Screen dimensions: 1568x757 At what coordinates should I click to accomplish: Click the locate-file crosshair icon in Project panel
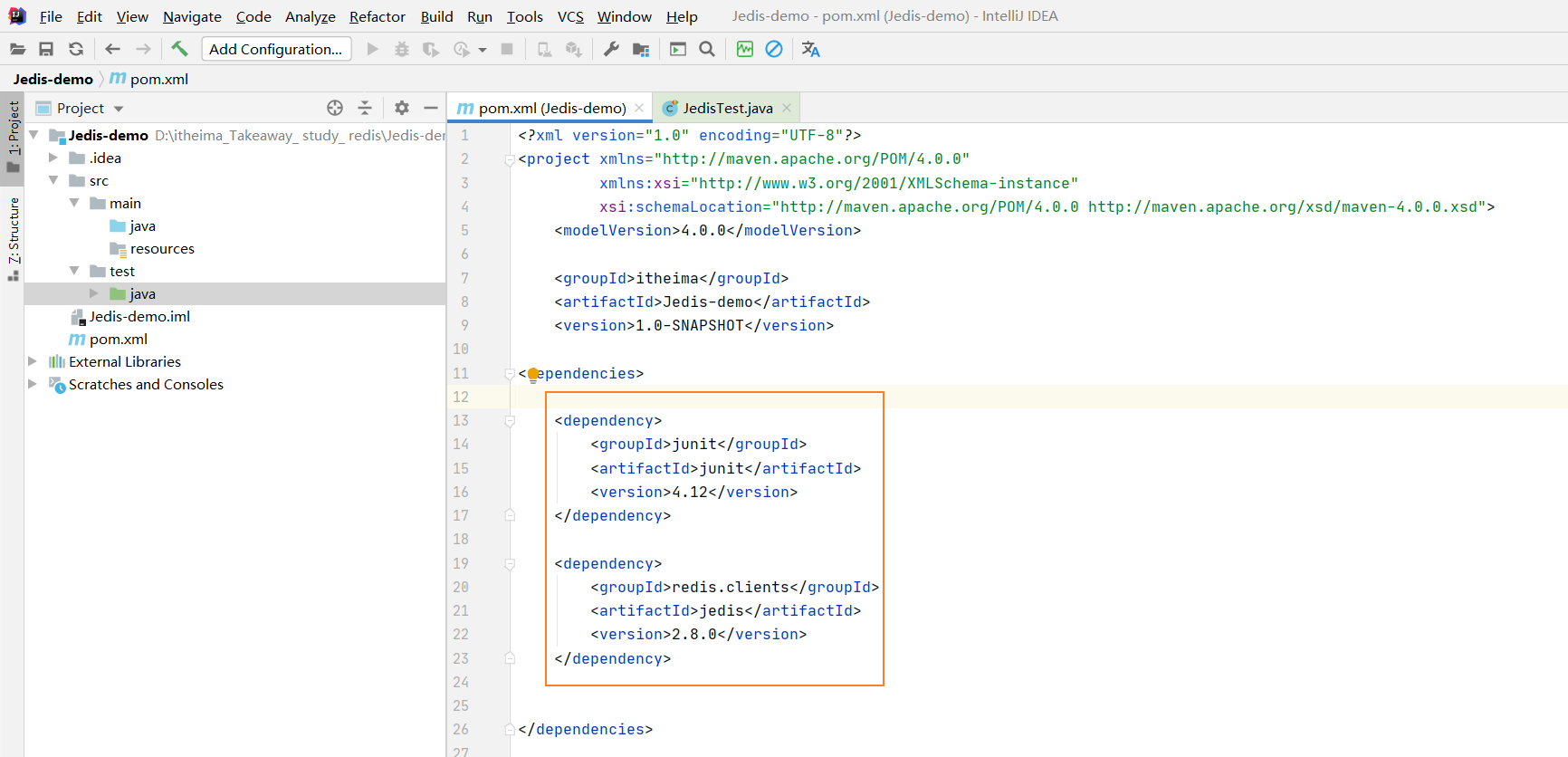point(335,108)
